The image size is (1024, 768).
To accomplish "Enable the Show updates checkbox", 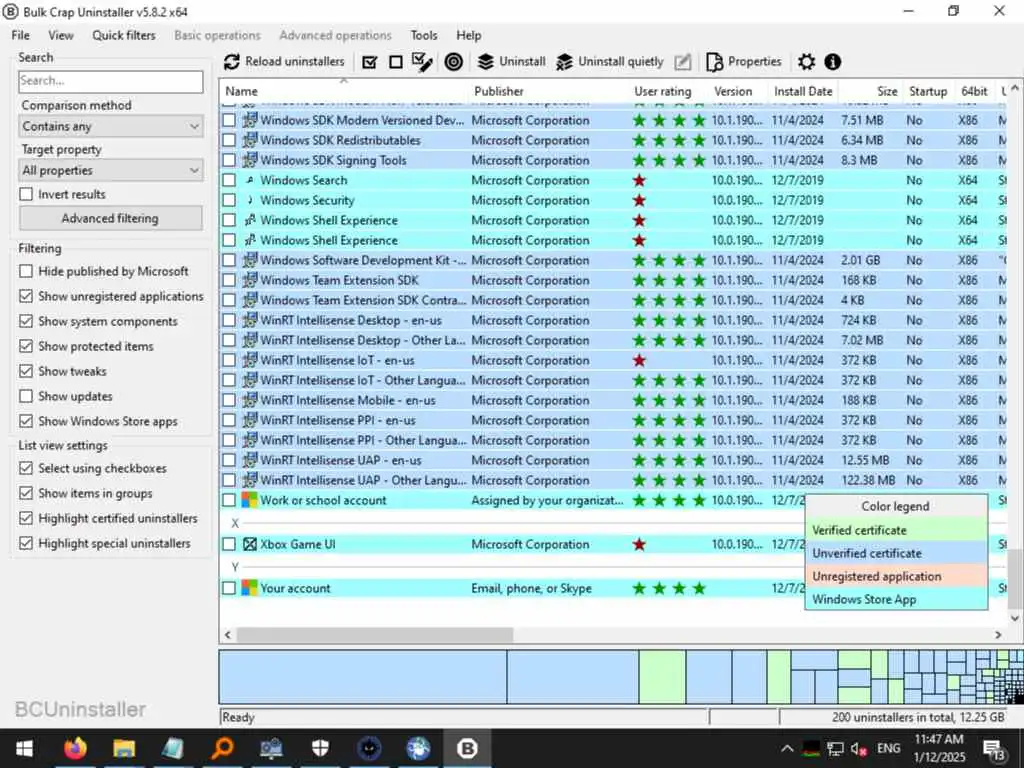I will point(26,396).
